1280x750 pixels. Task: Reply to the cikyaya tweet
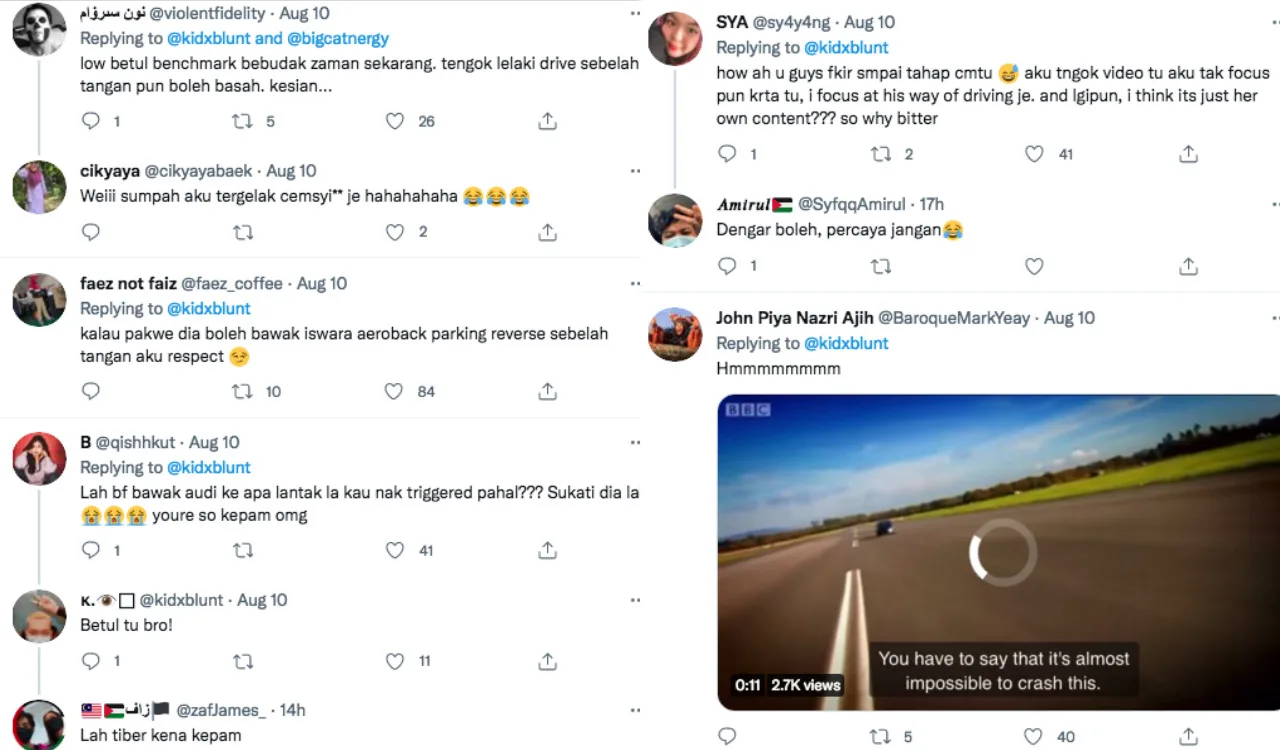tap(91, 232)
